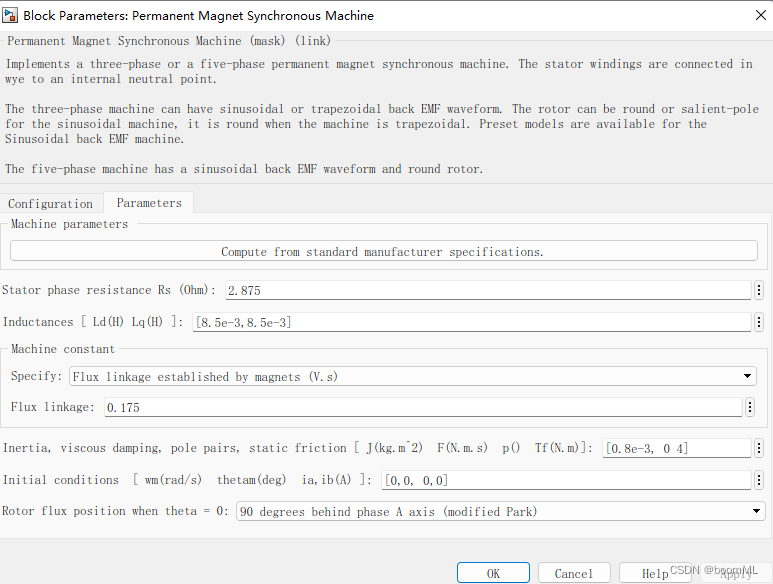Screen dimensions: 773x584
Task: Click the 'Machine parameters' group label
Action: pyautogui.click(x=70, y=224)
